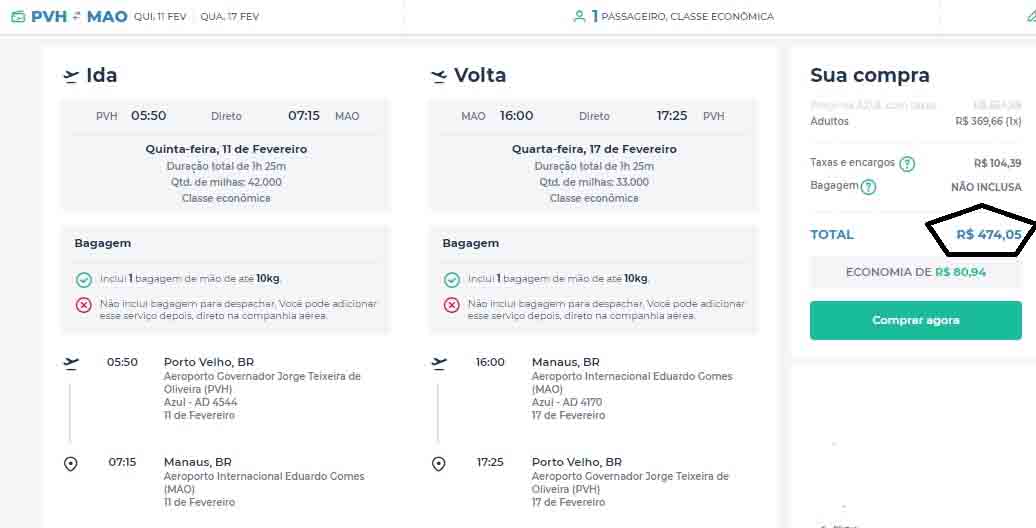Click the Economia de R$ 80,94 banner
1036x528 pixels.
[915, 272]
